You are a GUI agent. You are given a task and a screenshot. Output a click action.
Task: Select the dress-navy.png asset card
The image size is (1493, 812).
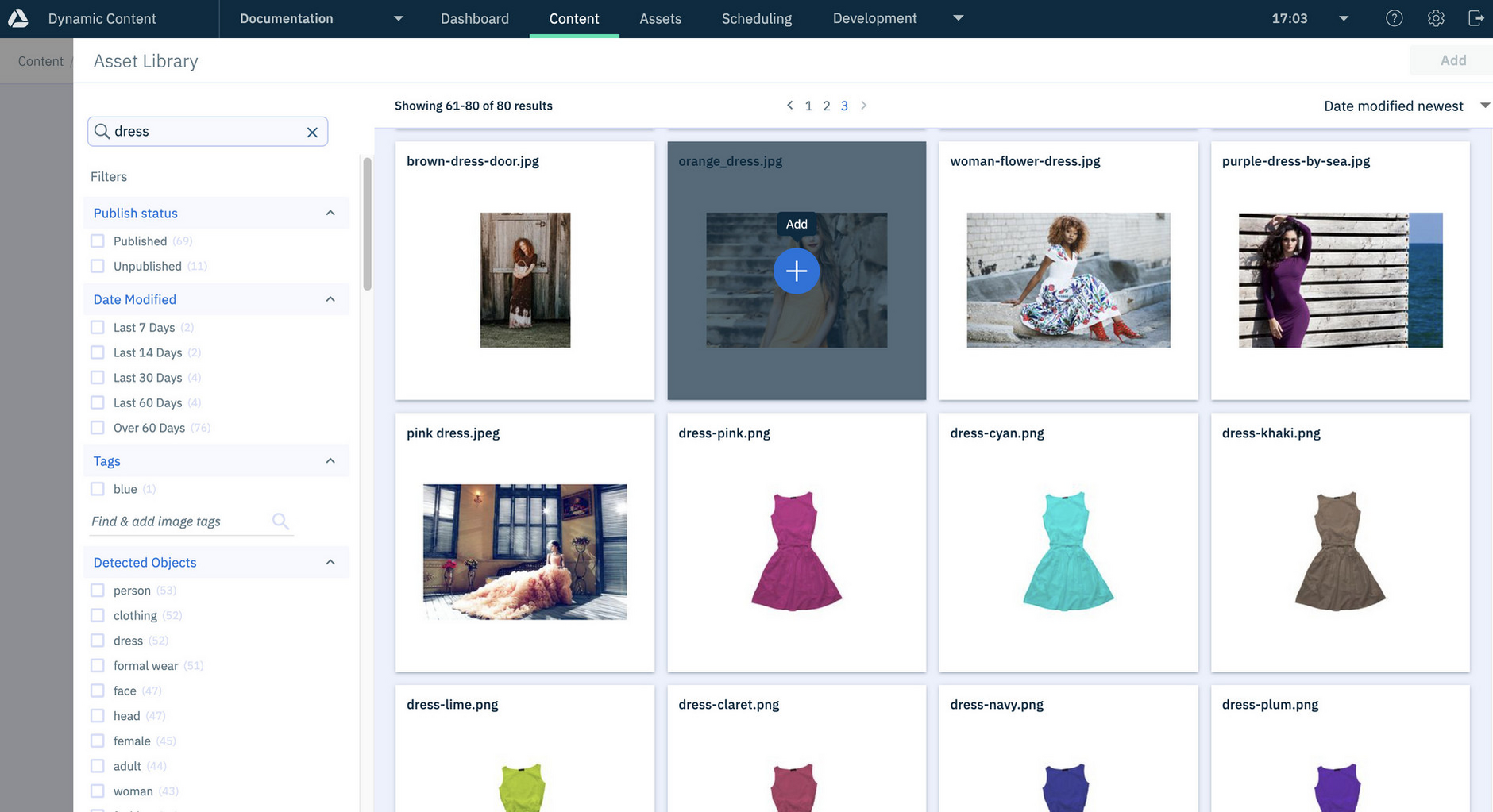point(1068,749)
